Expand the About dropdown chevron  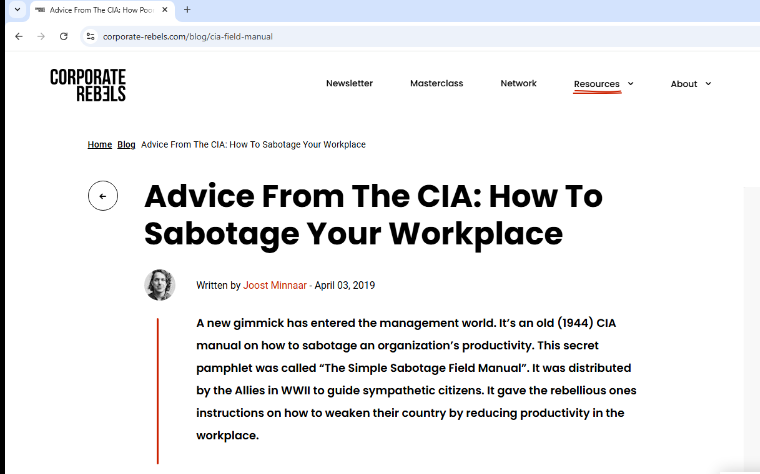click(x=708, y=83)
